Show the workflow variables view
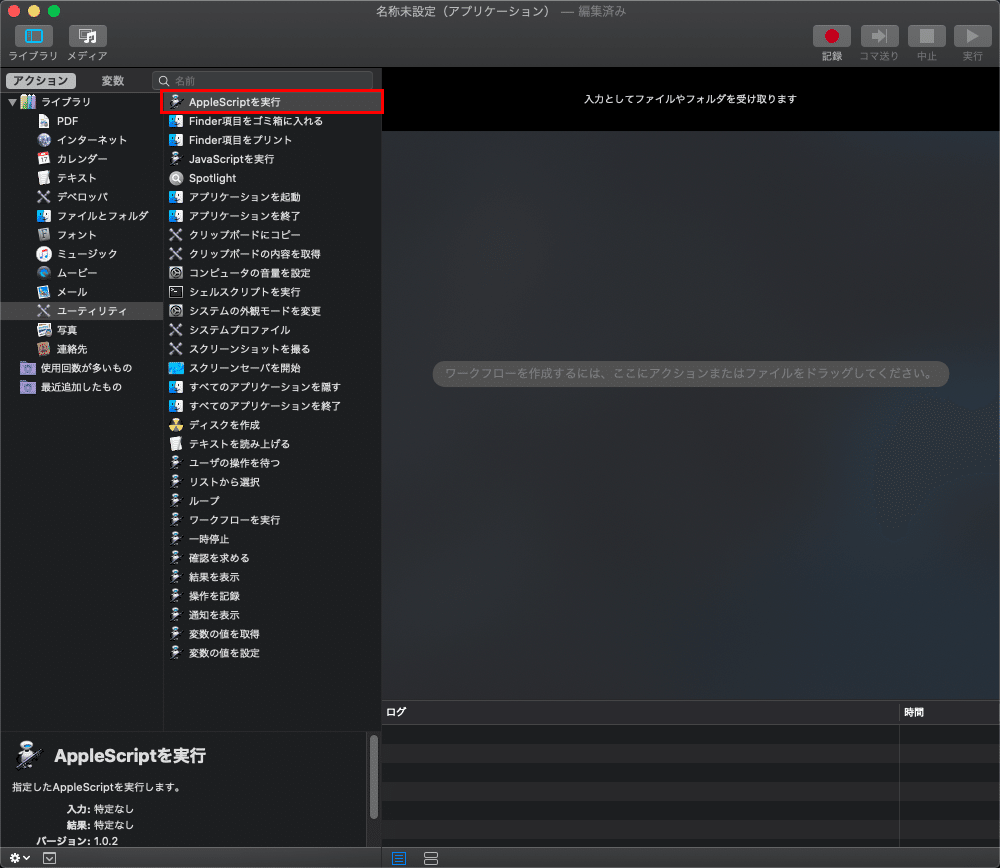Viewport: 1000px width, 868px height. [x=431, y=858]
